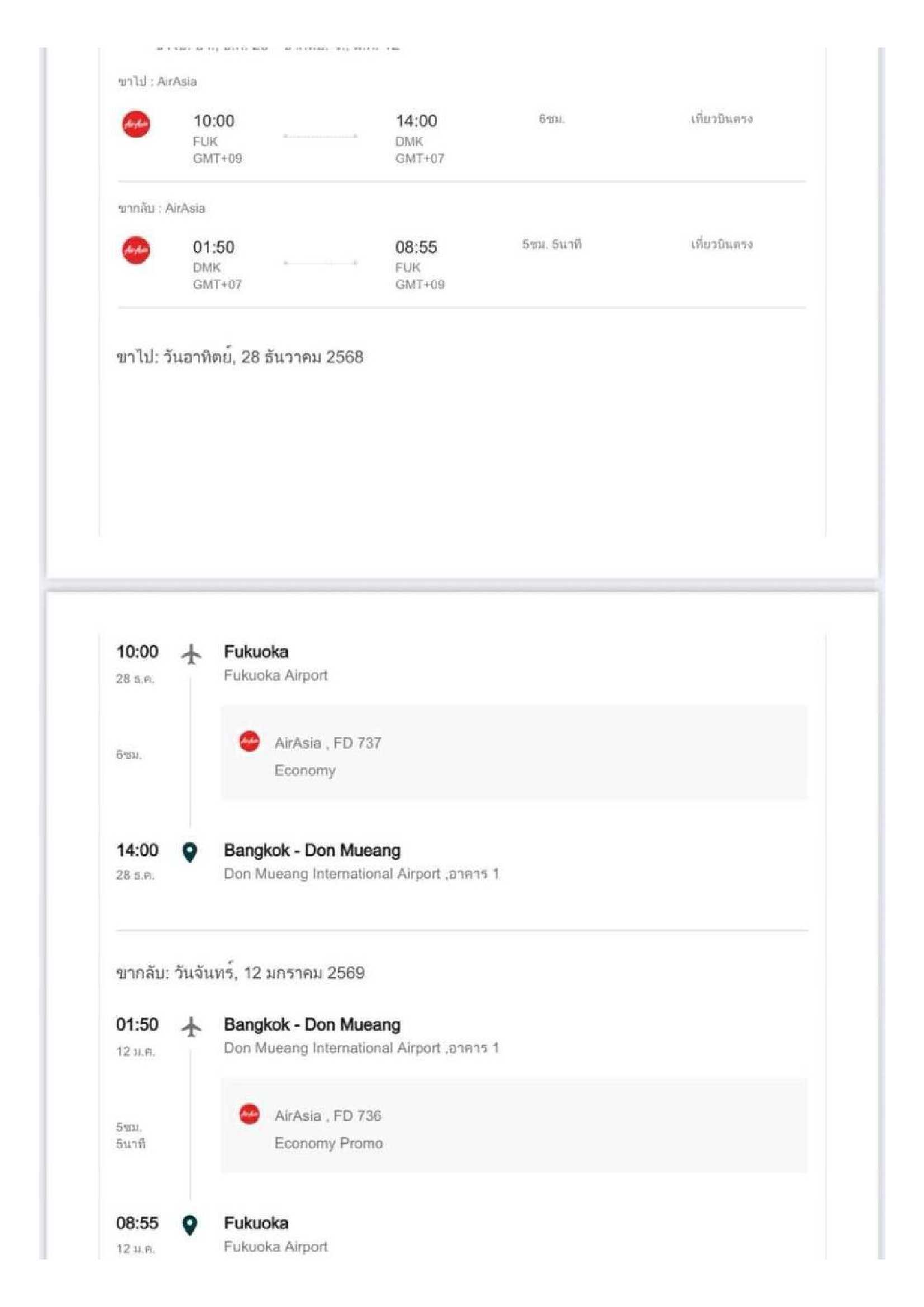
Task: Click the airplane icon beside 01:50 Bangkok departure
Action: click(191, 1026)
